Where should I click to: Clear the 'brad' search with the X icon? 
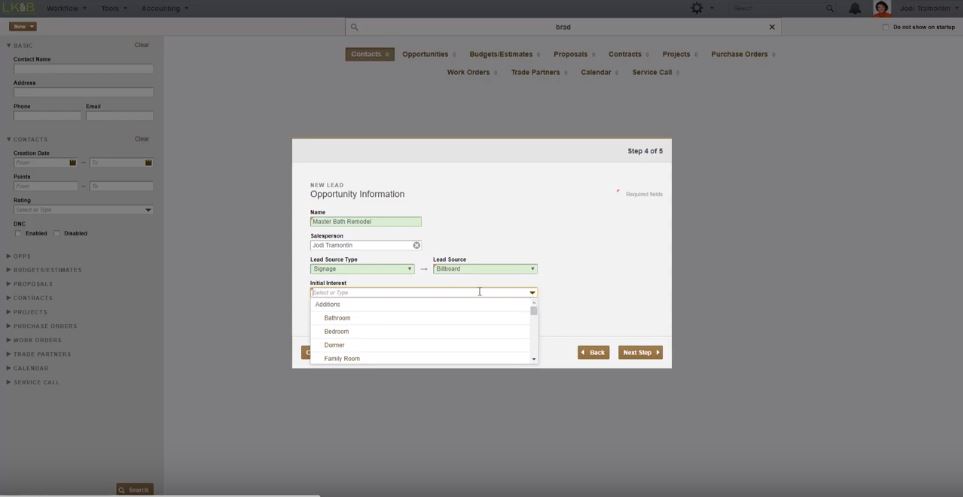[772, 27]
